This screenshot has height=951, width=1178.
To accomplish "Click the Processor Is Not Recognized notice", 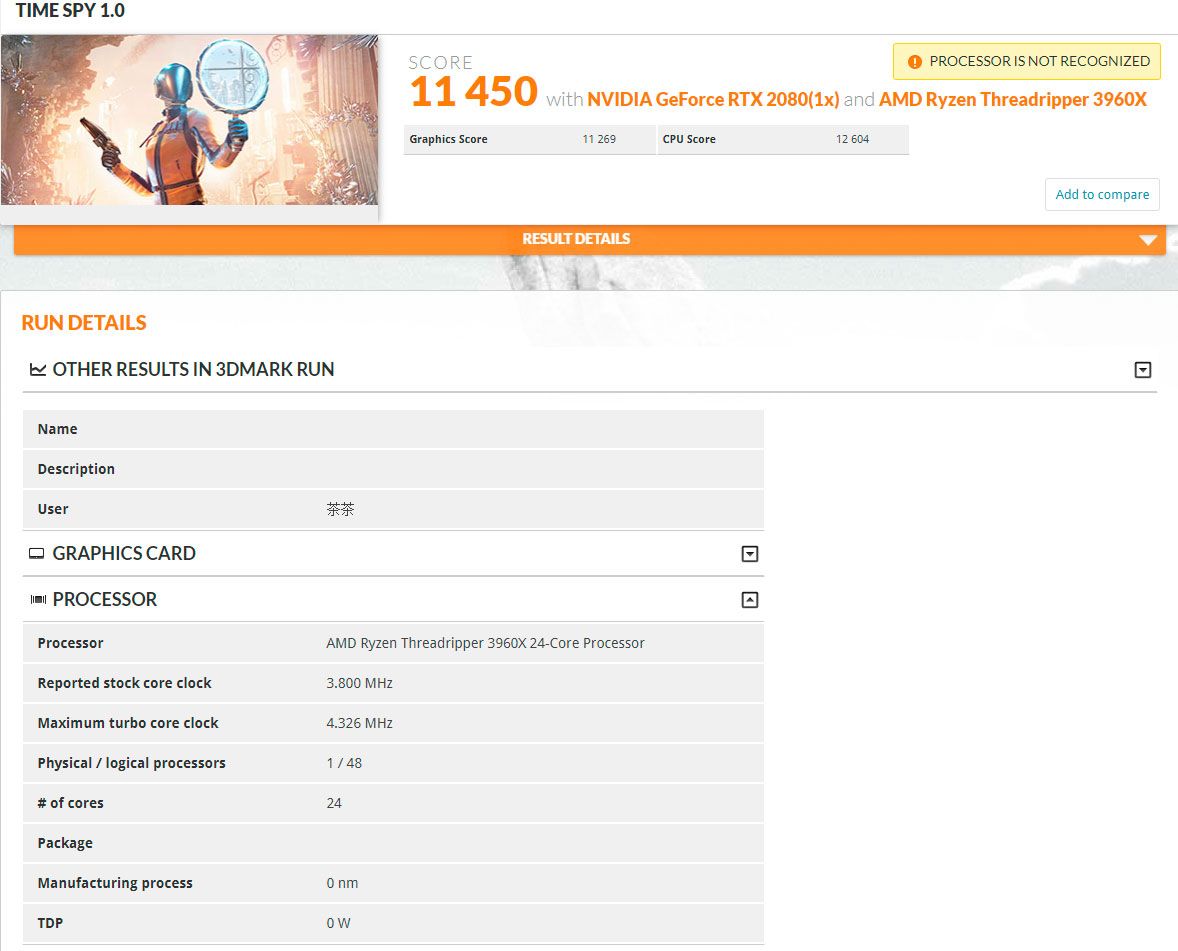I will (x=1026, y=62).
